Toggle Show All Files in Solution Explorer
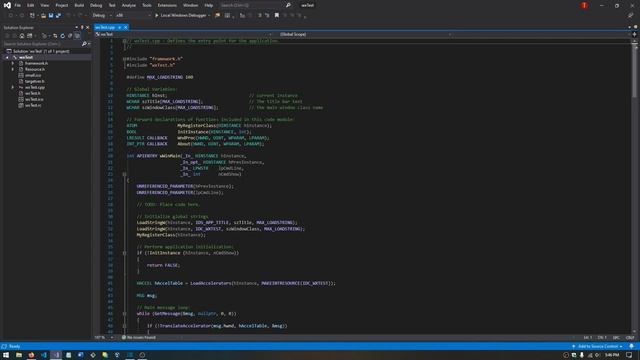640x360 pixels. pos(77,36)
